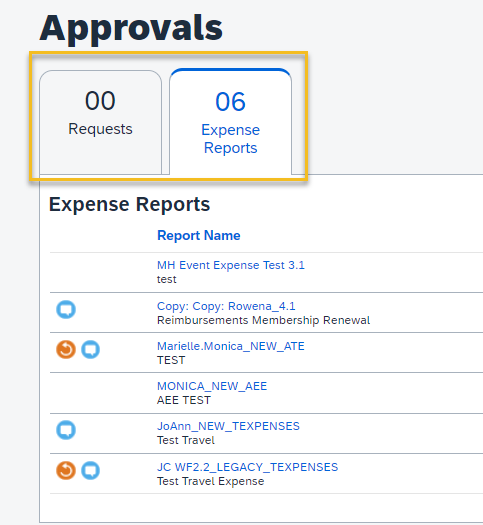Open JoAnn_NEW_TEXPENSES expense report
The width and height of the screenshot is (483, 525).
(x=228, y=426)
